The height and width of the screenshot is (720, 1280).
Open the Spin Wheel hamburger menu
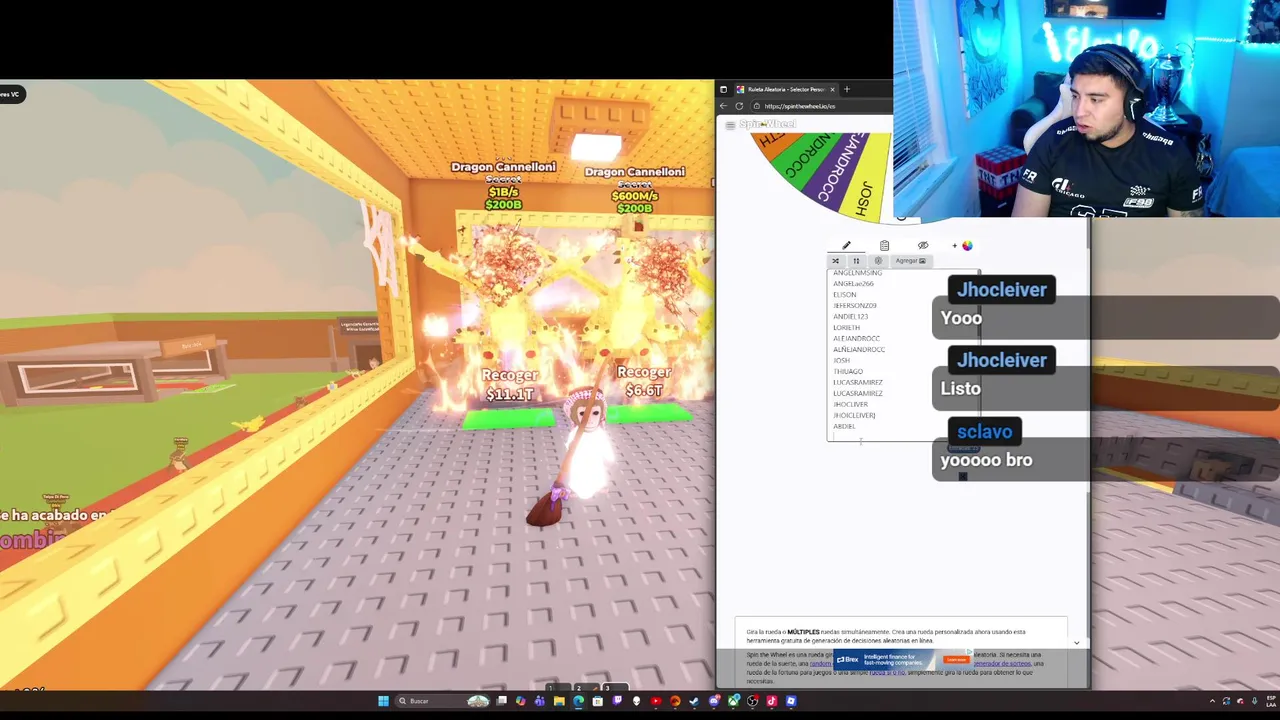pyautogui.click(x=730, y=125)
